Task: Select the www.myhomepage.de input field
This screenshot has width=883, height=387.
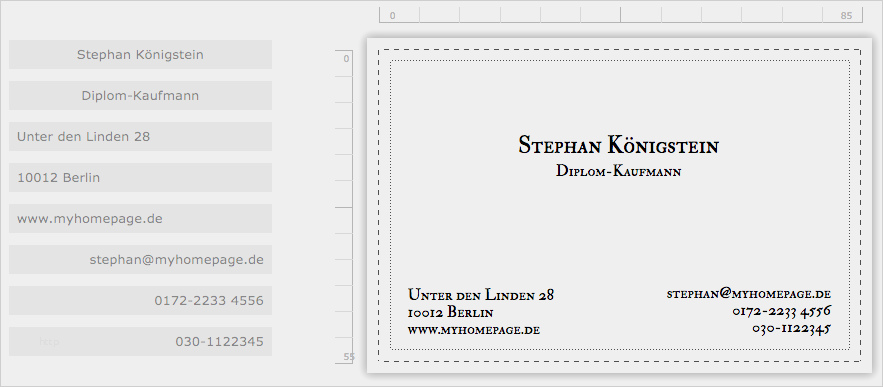Action: pos(140,219)
